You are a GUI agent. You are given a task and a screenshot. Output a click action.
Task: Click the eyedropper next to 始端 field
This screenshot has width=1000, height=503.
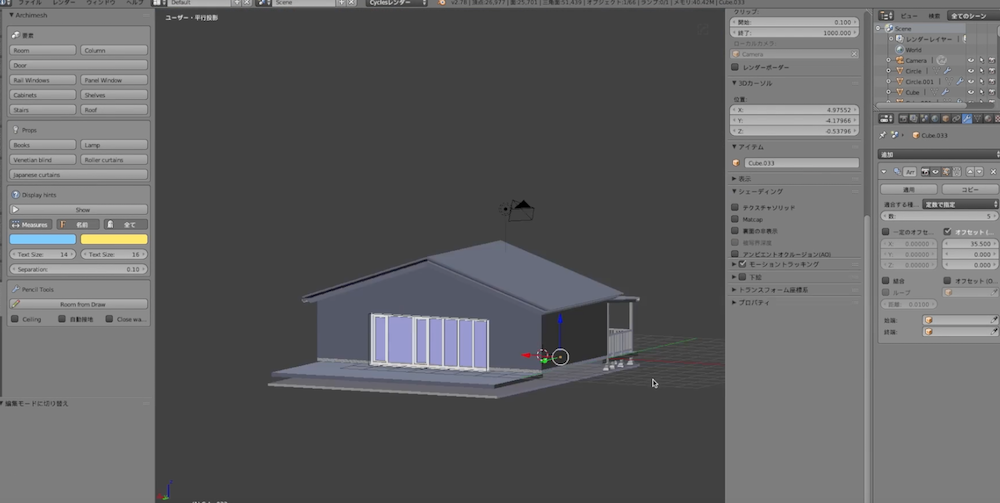coord(994,319)
